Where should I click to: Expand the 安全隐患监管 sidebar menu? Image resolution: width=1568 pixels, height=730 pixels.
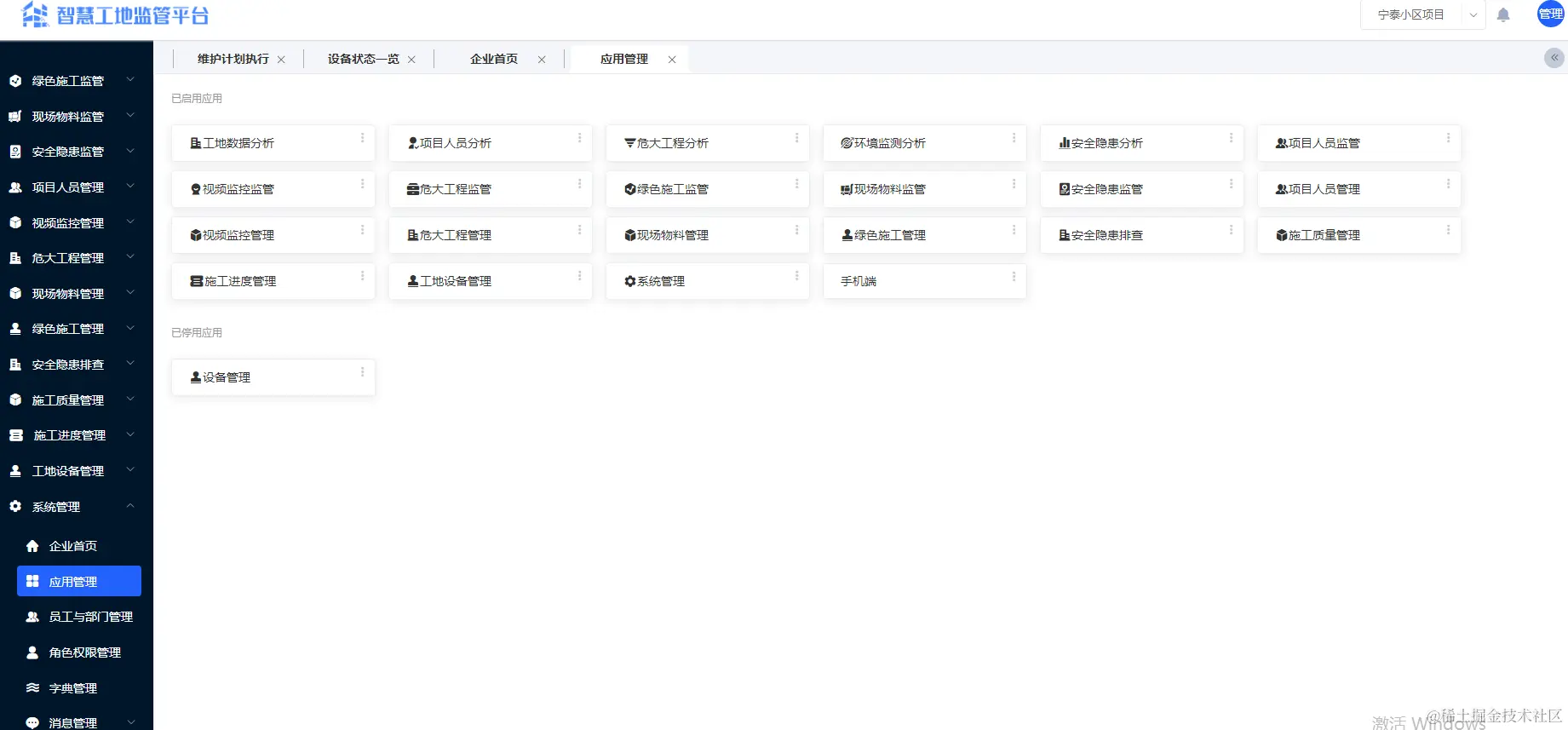coord(130,151)
